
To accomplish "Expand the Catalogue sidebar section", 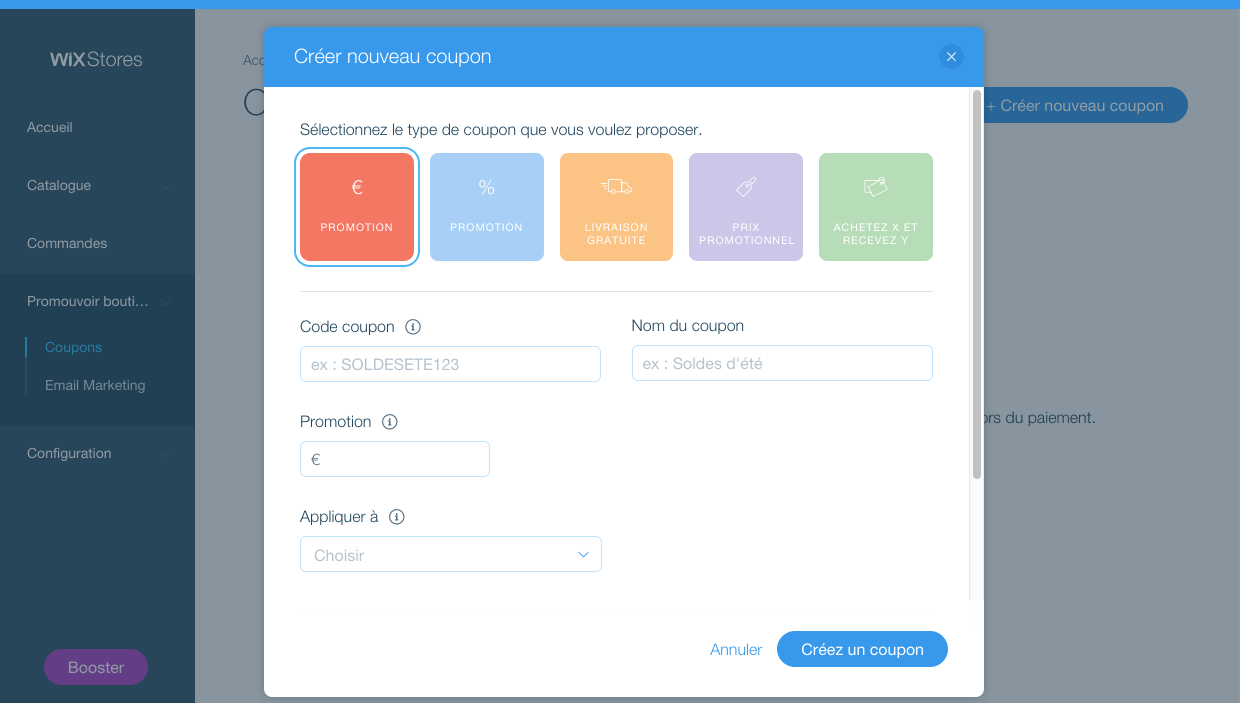I will [165, 186].
